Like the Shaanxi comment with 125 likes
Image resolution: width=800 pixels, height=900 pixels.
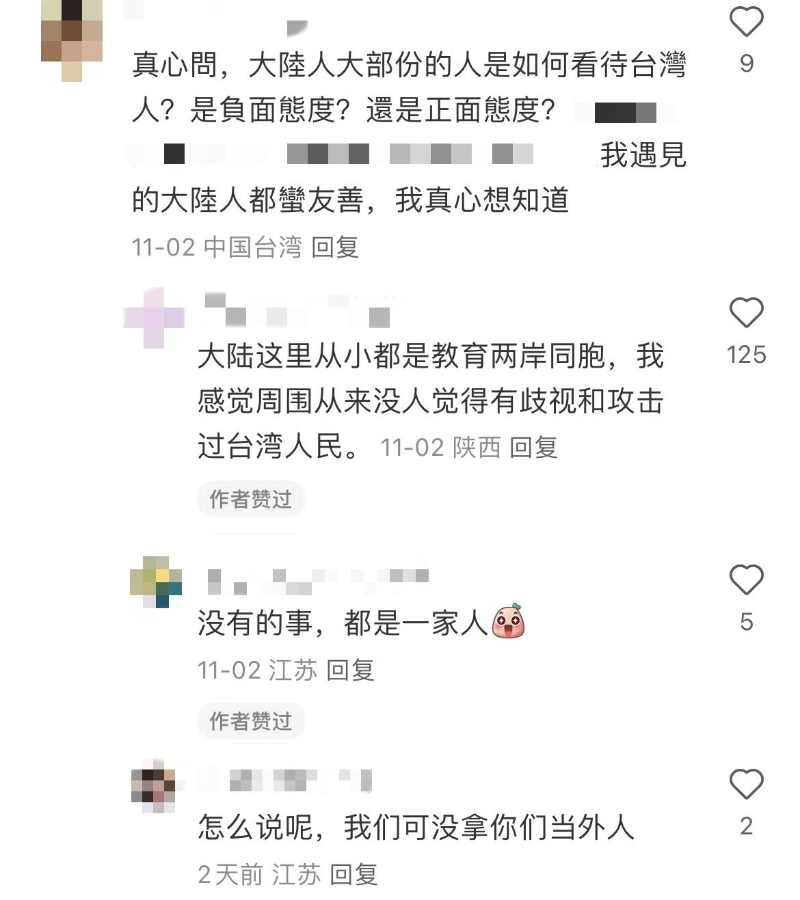pyautogui.click(x=746, y=313)
